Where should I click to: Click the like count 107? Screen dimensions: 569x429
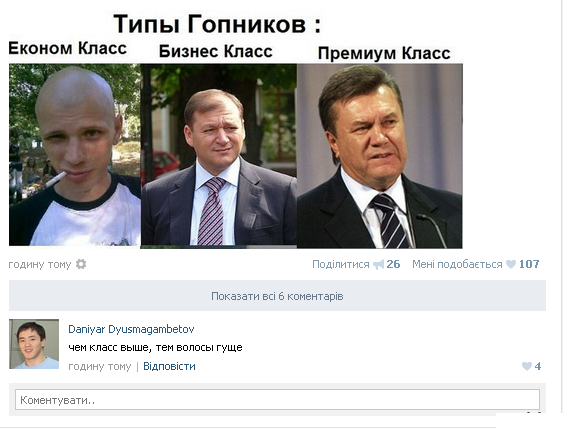click(529, 264)
